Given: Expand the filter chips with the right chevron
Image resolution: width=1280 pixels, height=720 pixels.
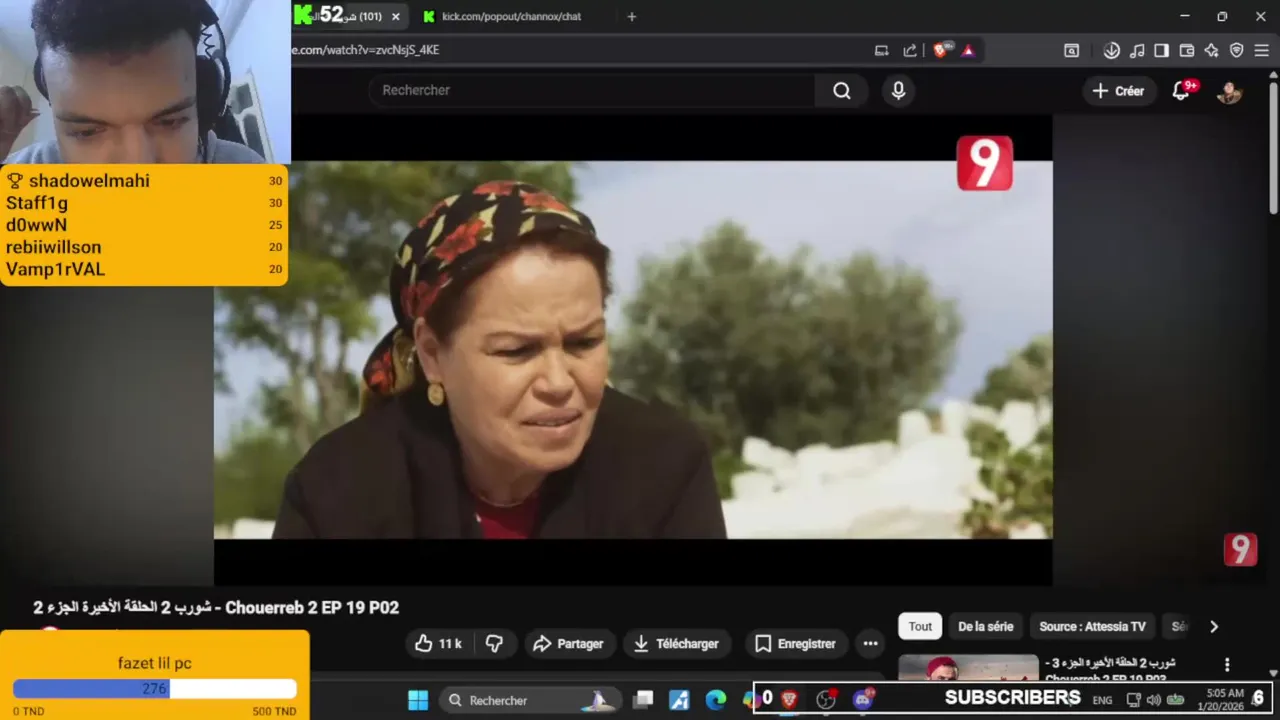Looking at the screenshot, I should click(x=1214, y=627).
